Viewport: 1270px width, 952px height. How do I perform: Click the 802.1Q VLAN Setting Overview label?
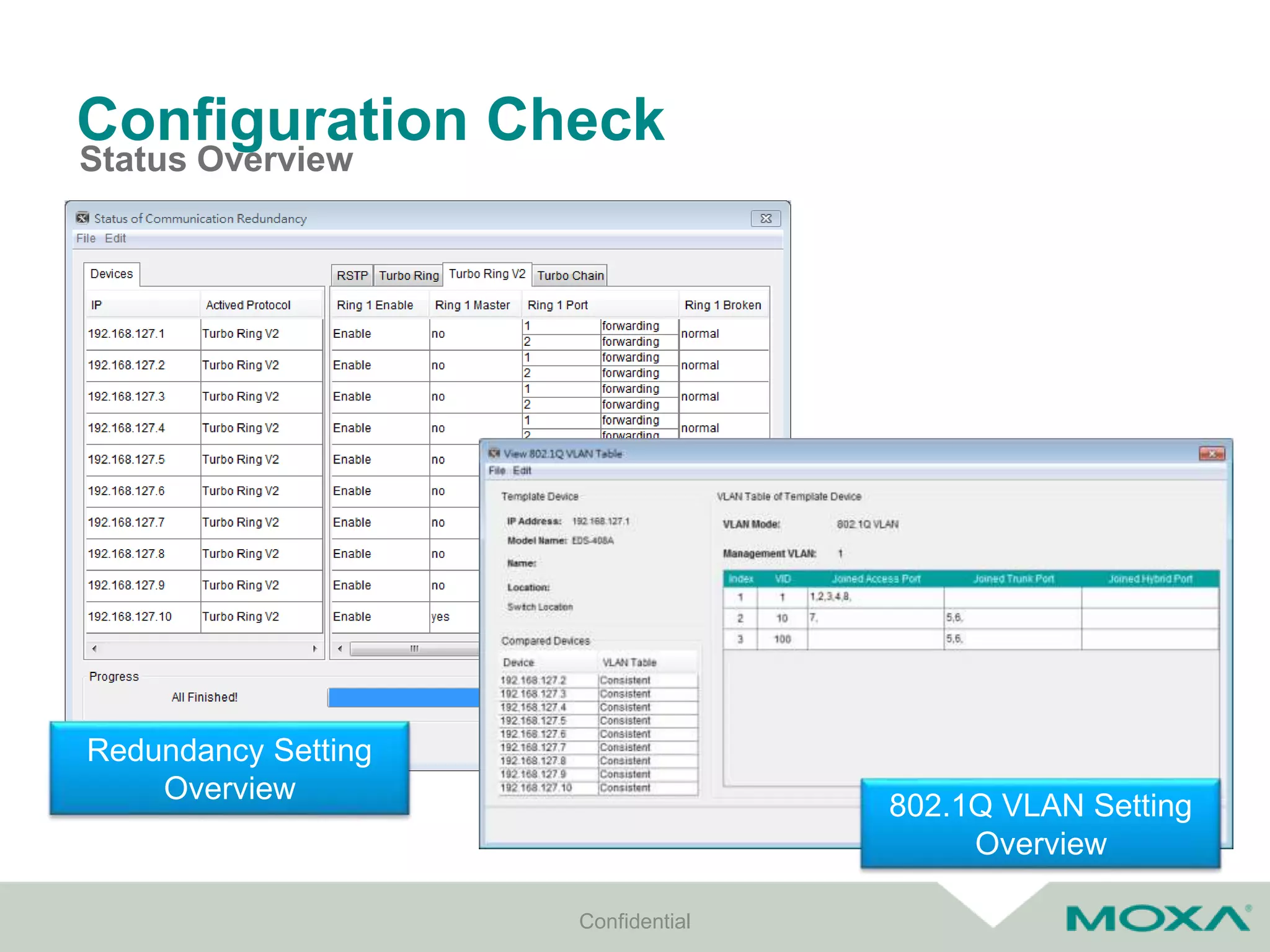click(x=1041, y=824)
